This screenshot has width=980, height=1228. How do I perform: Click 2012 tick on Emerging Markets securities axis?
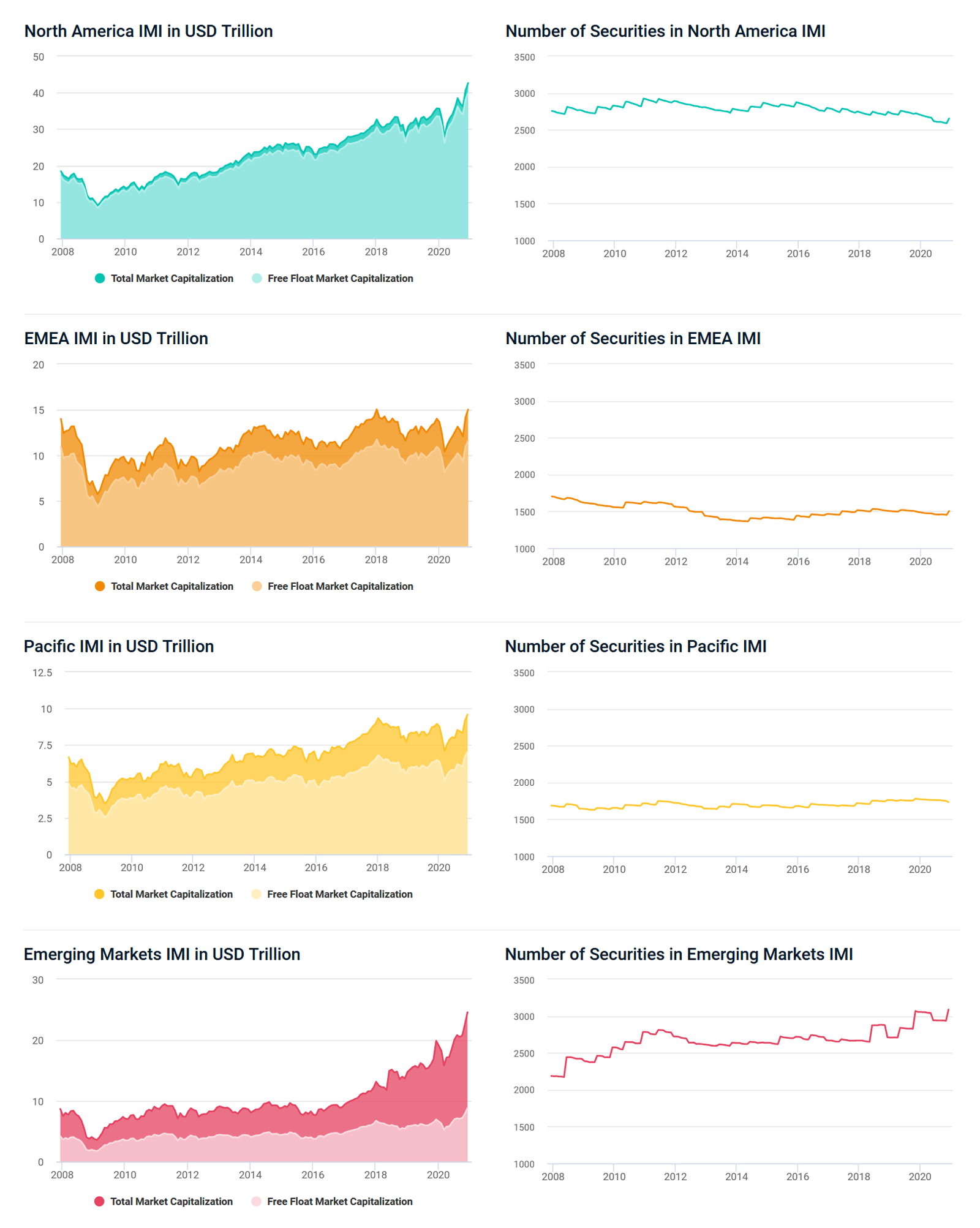(675, 1177)
